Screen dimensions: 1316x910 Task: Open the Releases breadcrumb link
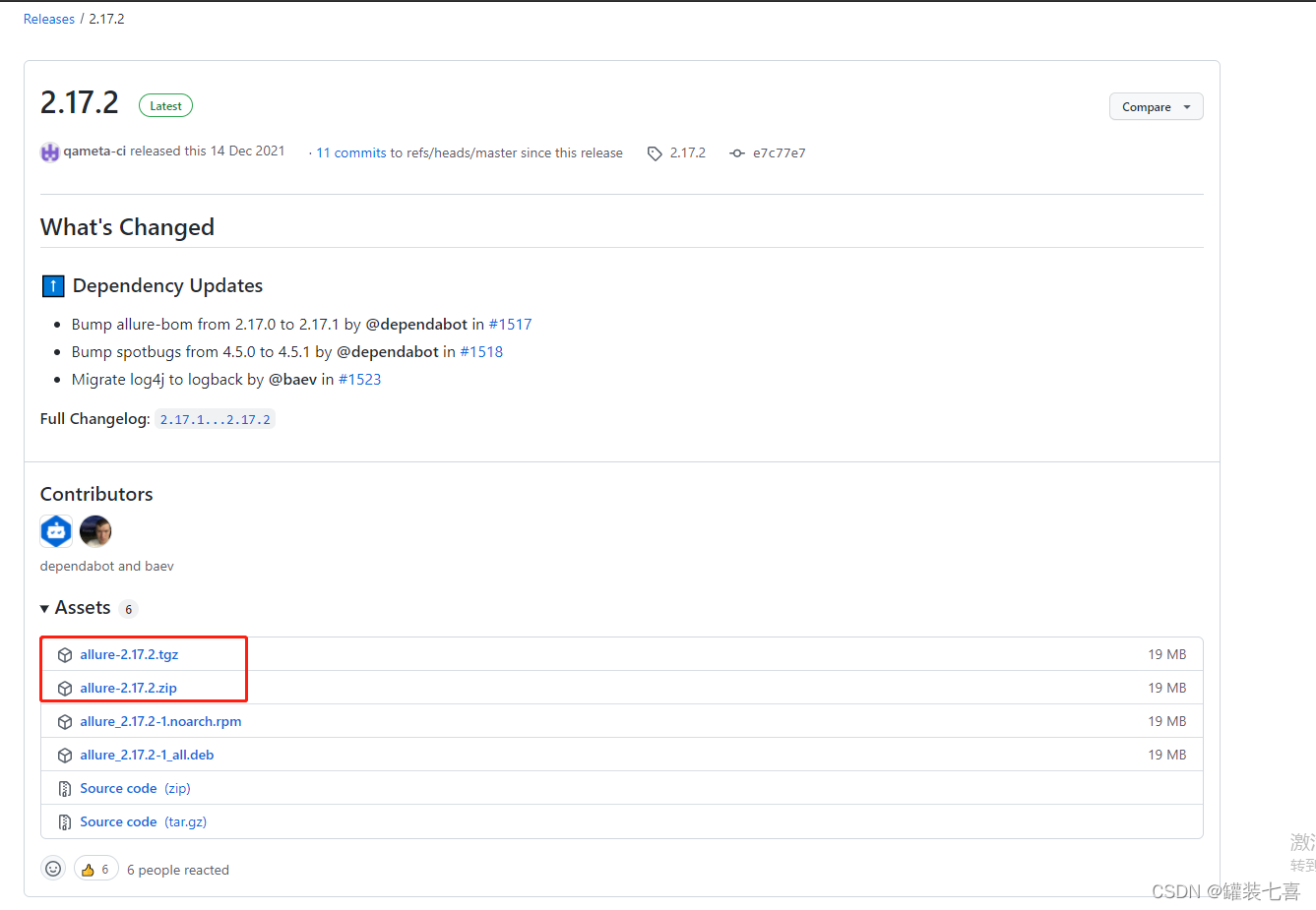point(49,19)
